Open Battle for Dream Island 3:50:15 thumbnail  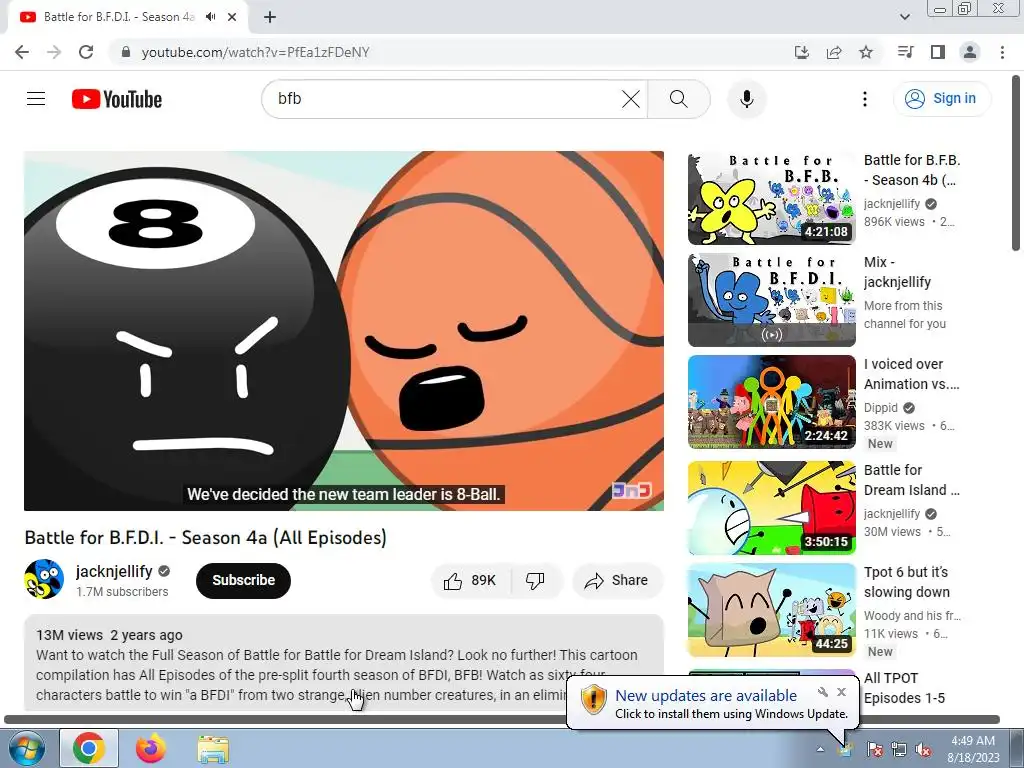point(771,508)
